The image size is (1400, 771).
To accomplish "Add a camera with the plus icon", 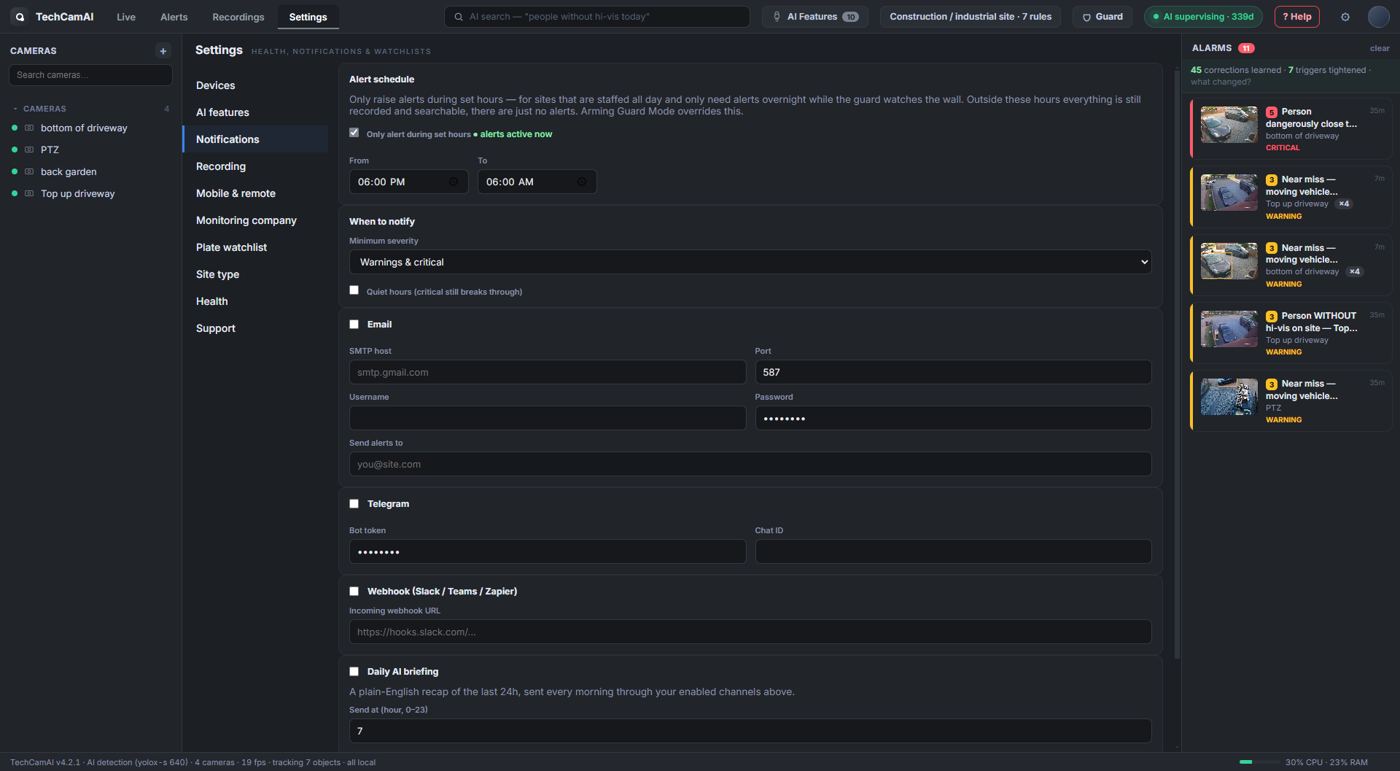I will click(163, 51).
